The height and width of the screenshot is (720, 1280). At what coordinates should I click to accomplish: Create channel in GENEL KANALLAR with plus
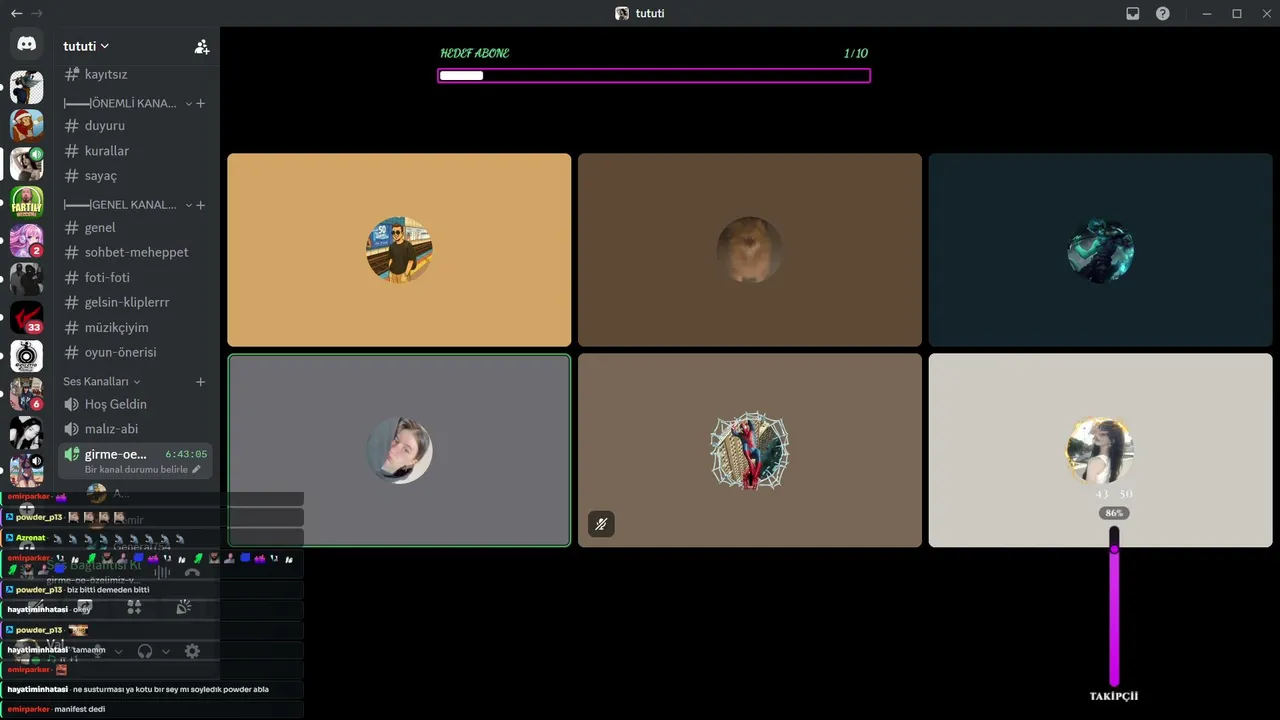(201, 205)
